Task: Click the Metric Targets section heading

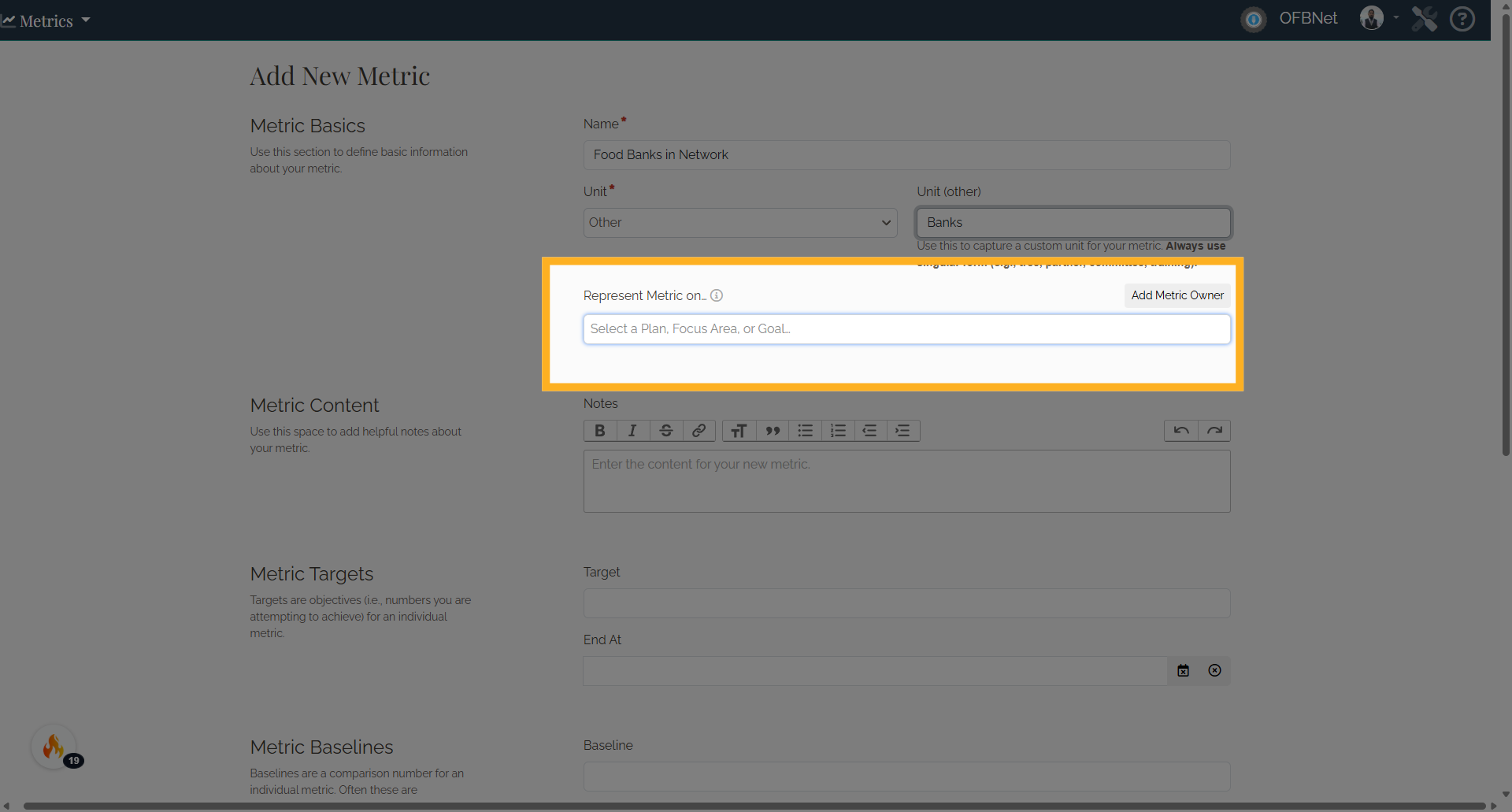Action: point(312,574)
